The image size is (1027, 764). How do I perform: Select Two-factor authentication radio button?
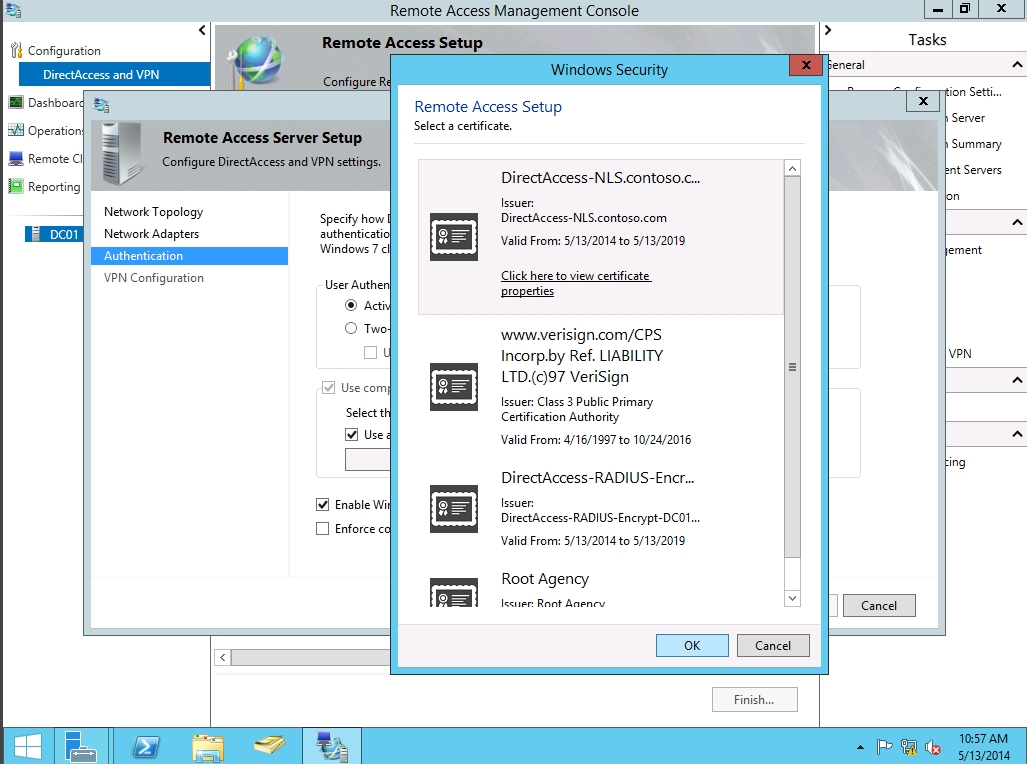click(351, 328)
